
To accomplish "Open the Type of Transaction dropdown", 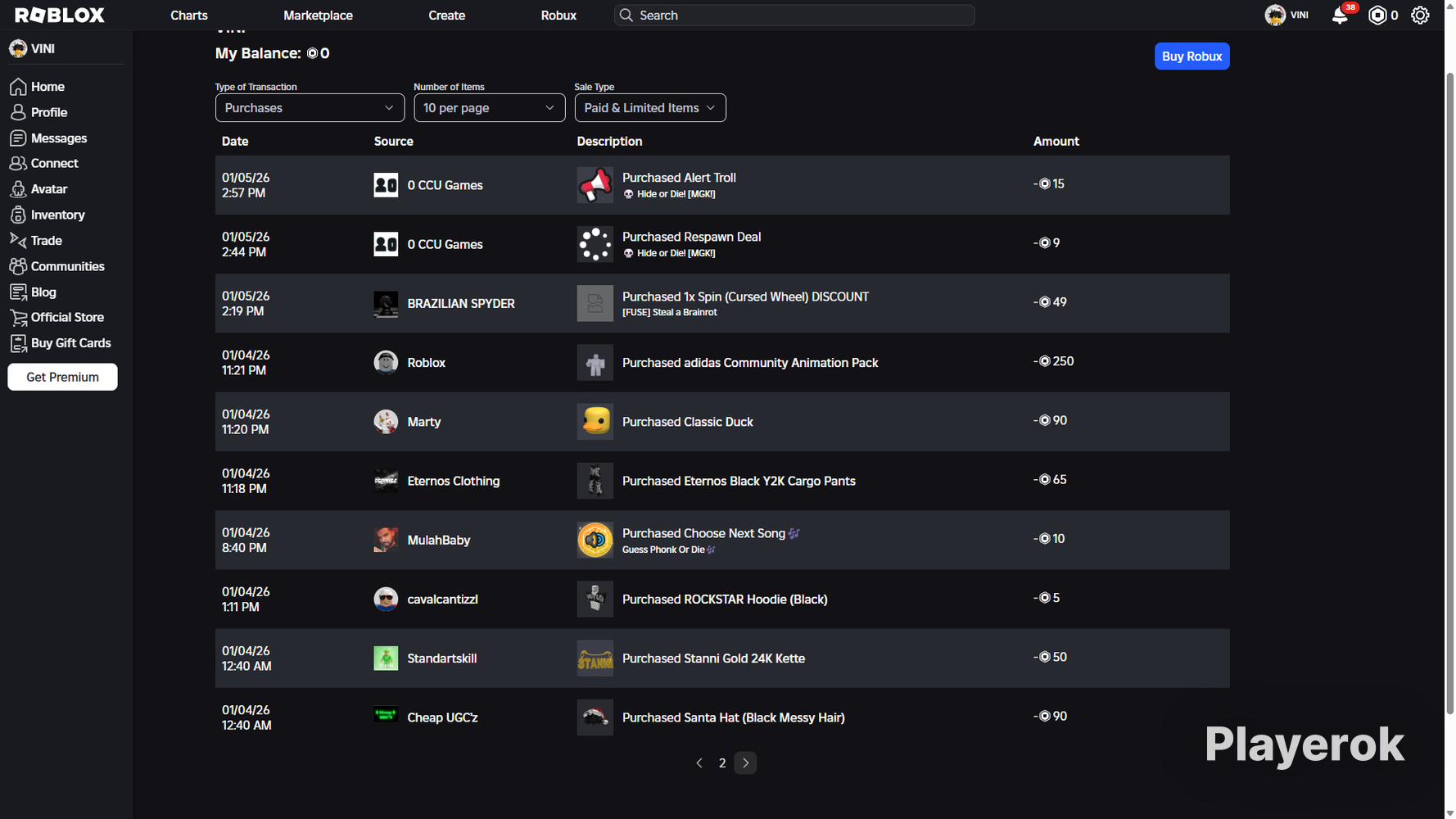I will tap(310, 108).
